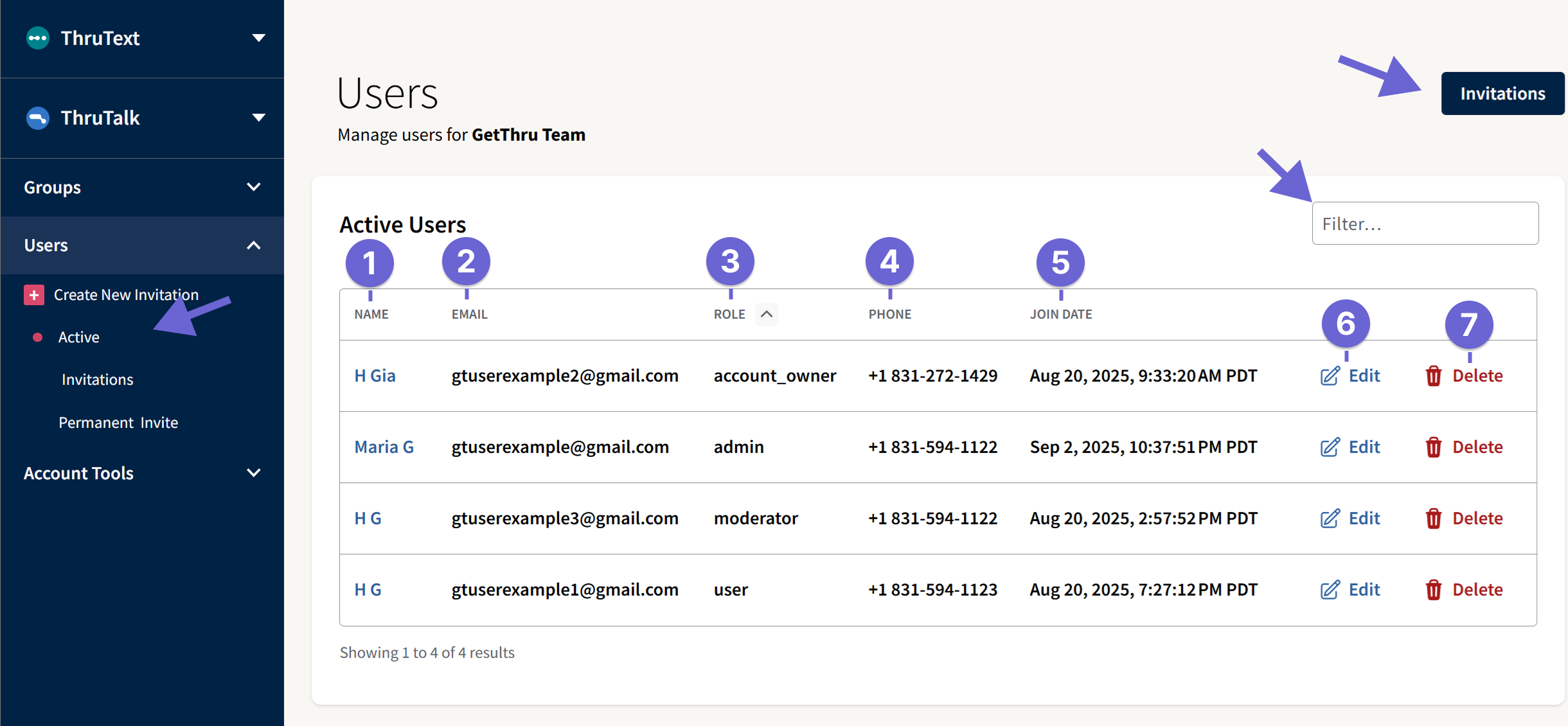
Task: Click the Edit pencil for the account_owner row
Action: click(x=1330, y=375)
